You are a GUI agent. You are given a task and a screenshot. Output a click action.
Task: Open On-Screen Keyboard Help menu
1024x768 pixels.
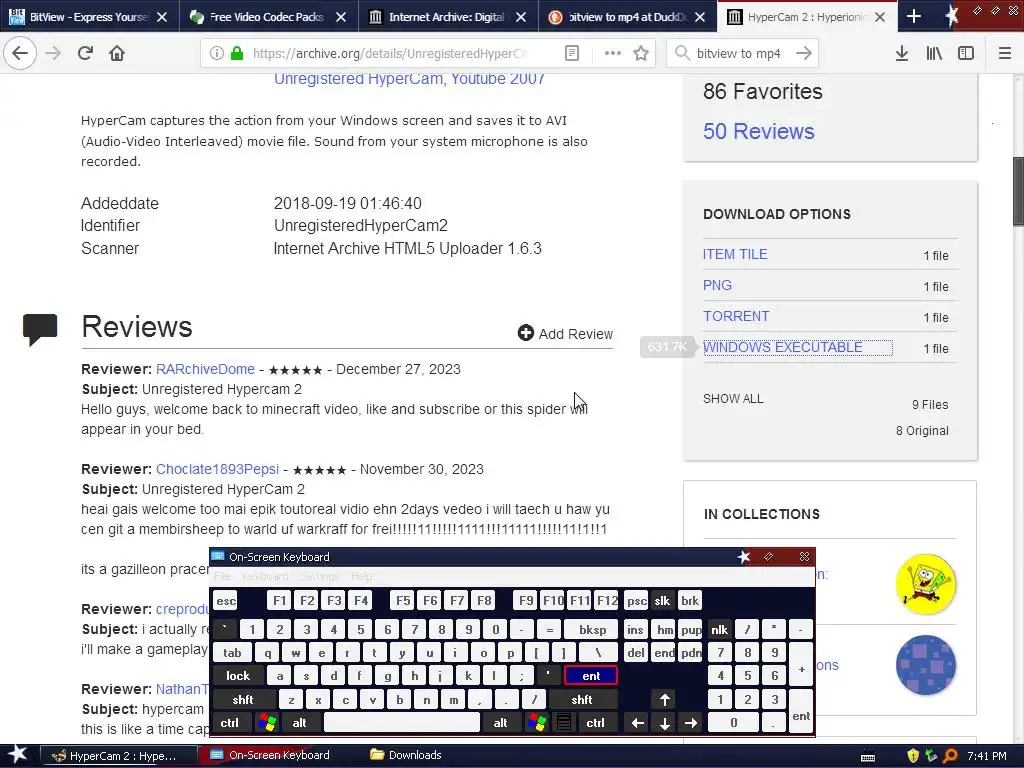(x=361, y=576)
